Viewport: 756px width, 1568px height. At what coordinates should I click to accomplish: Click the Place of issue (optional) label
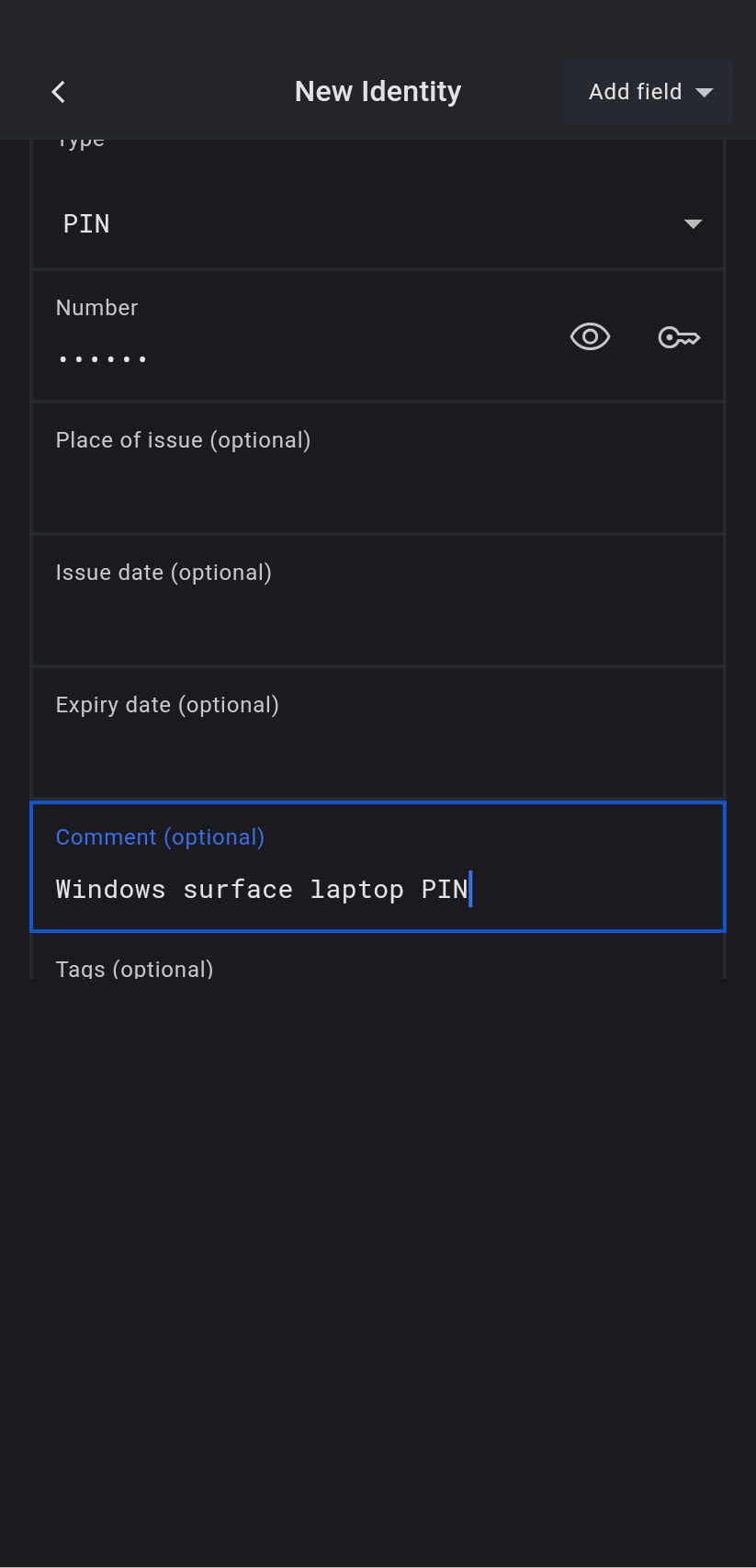(x=183, y=440)
